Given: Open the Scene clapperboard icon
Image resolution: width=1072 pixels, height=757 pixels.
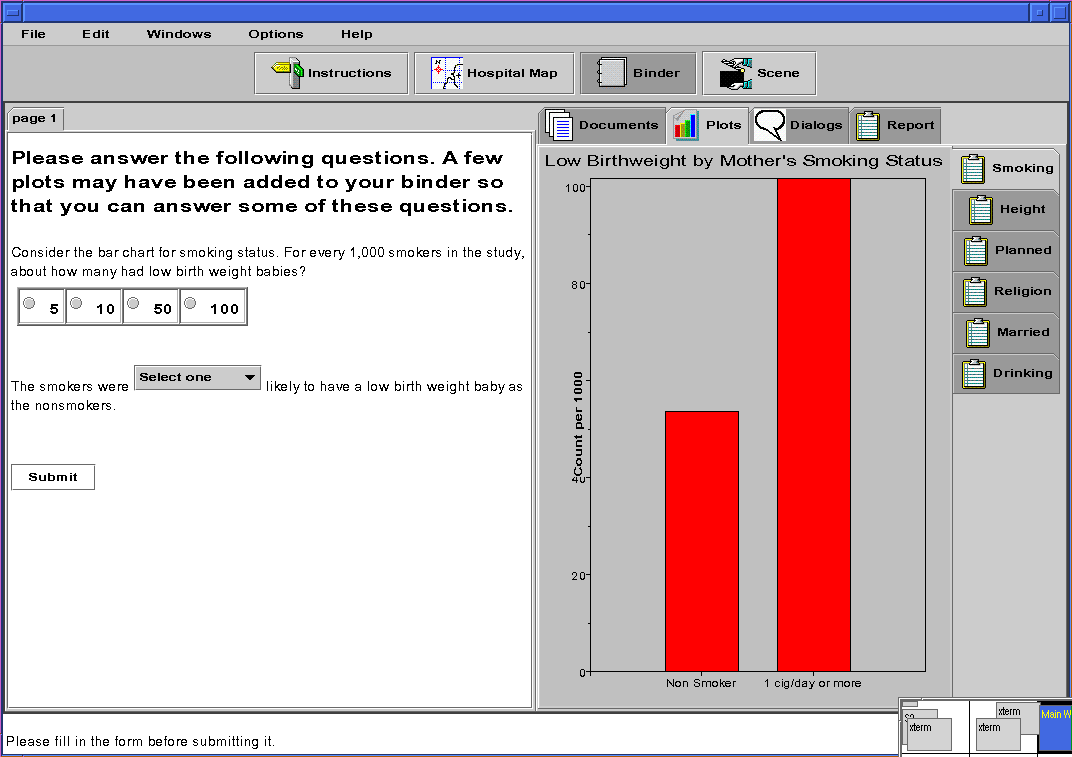Looking at the screenshot, I should coord(736,73).
